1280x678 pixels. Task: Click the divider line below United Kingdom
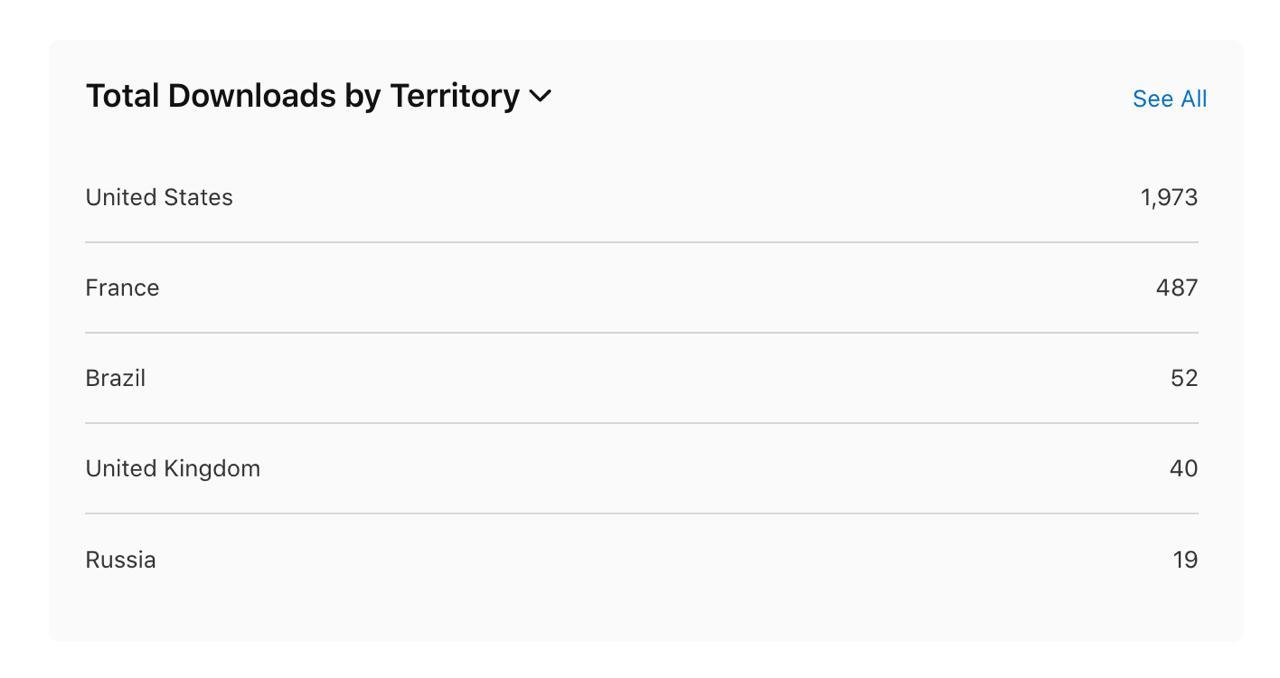(640, 514)
